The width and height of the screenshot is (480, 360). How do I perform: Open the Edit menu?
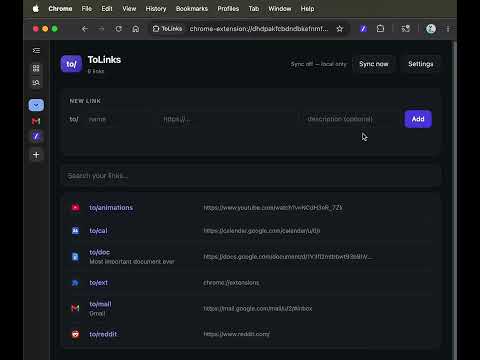click(x=107, y=9)
